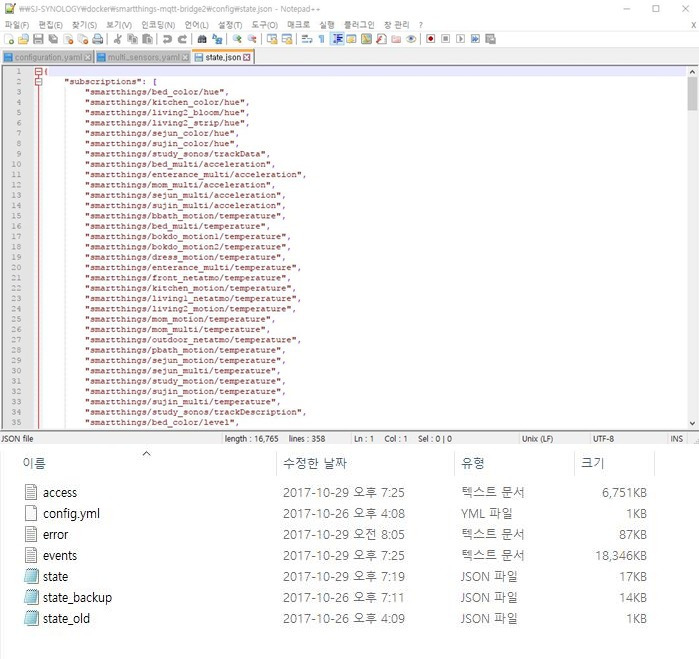Sort files by the 수정한 날짜 column
The width and height of the screenshot is (699, 659).
(315, 463)
